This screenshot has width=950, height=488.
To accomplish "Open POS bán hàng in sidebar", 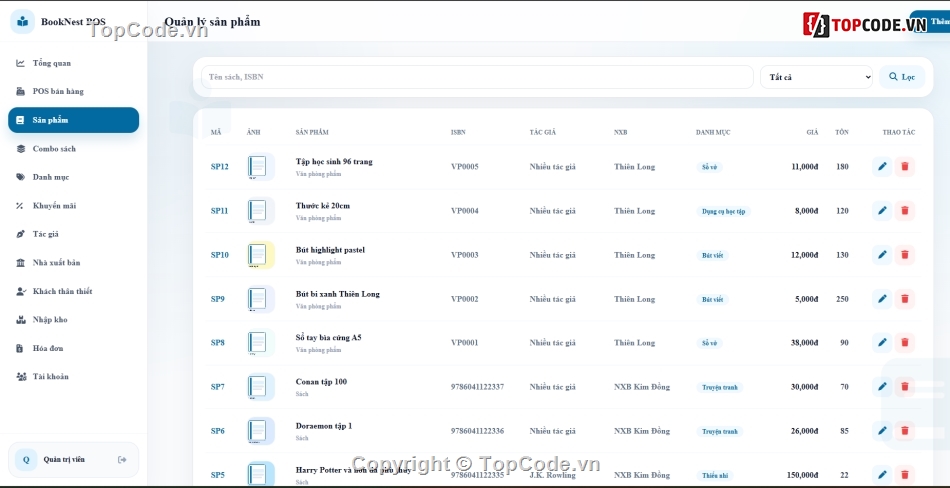I will point(73,92).
